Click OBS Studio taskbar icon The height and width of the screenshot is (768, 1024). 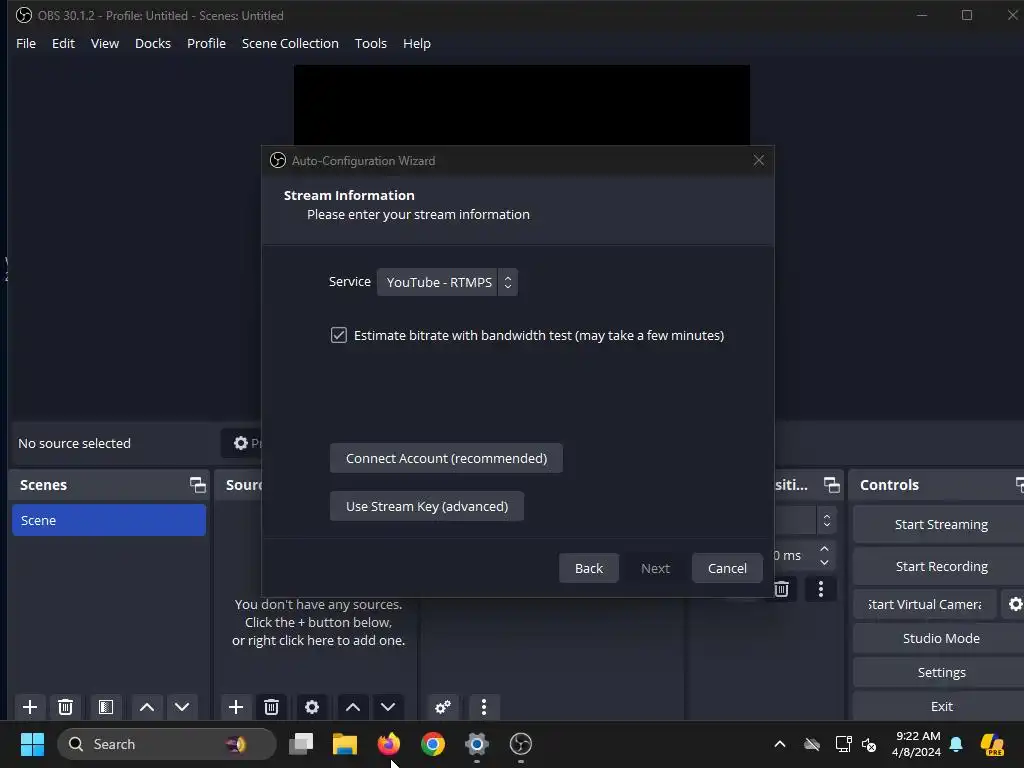coord(520,744)
